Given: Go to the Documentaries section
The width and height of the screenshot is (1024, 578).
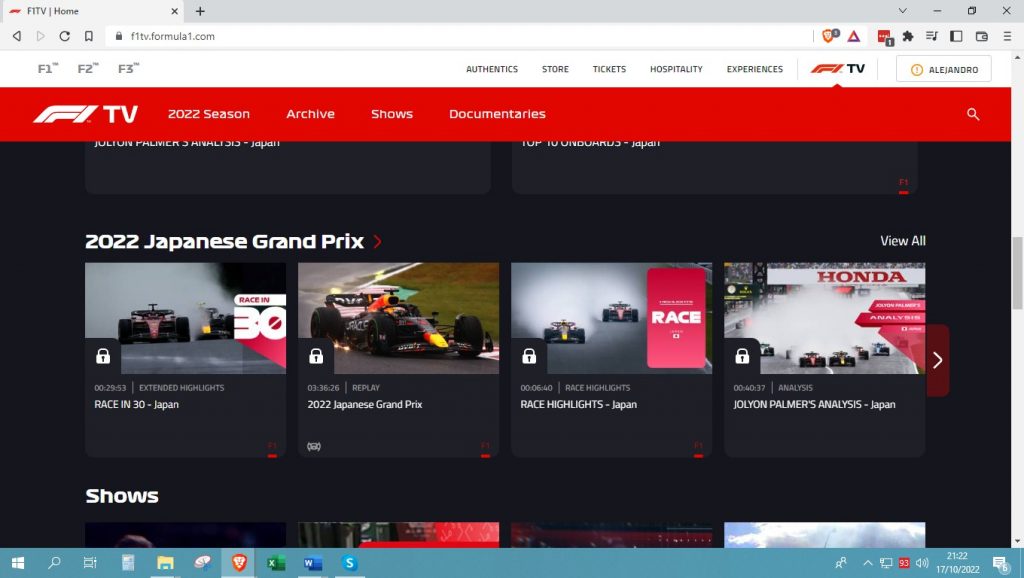Looking at the screenshot, I should (497, 114).
